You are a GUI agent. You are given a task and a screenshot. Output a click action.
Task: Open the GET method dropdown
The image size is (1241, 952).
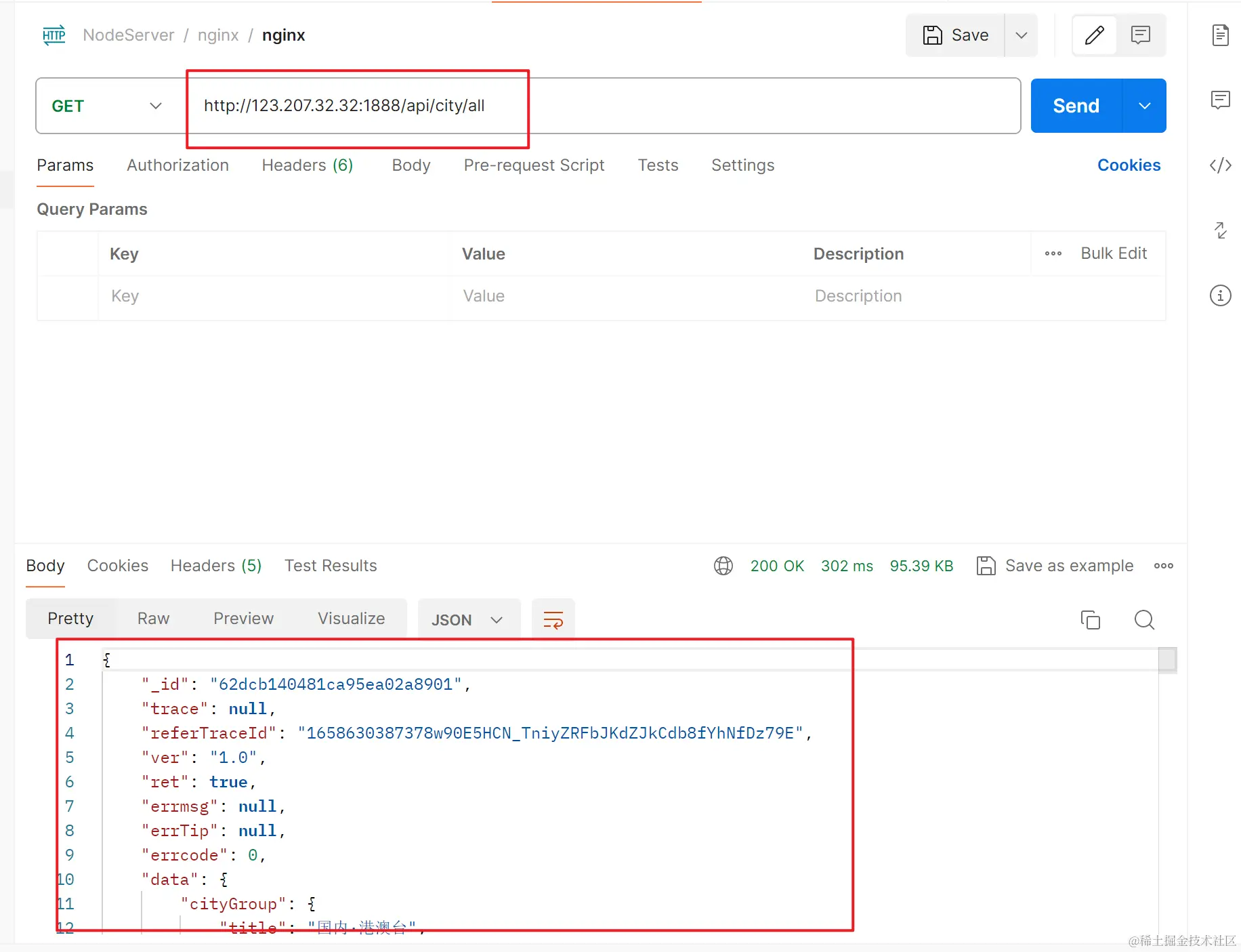tap(107, 106)
